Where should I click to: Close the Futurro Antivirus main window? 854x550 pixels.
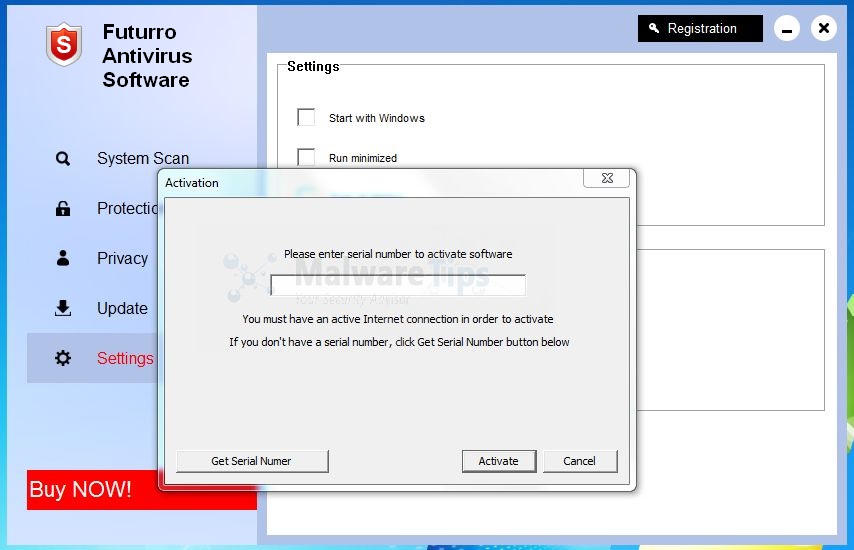point(824,28)
